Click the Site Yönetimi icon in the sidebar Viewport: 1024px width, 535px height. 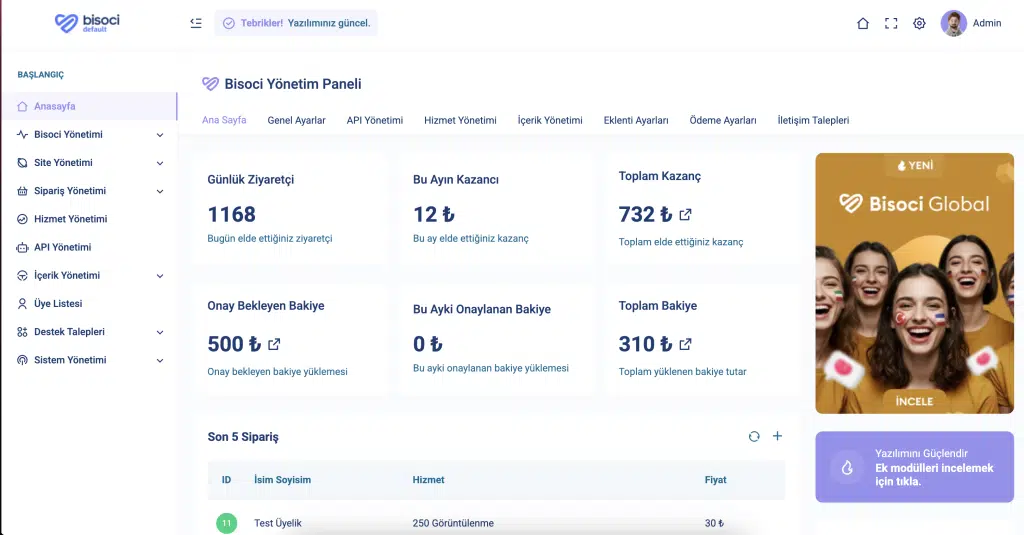[22, 163]
